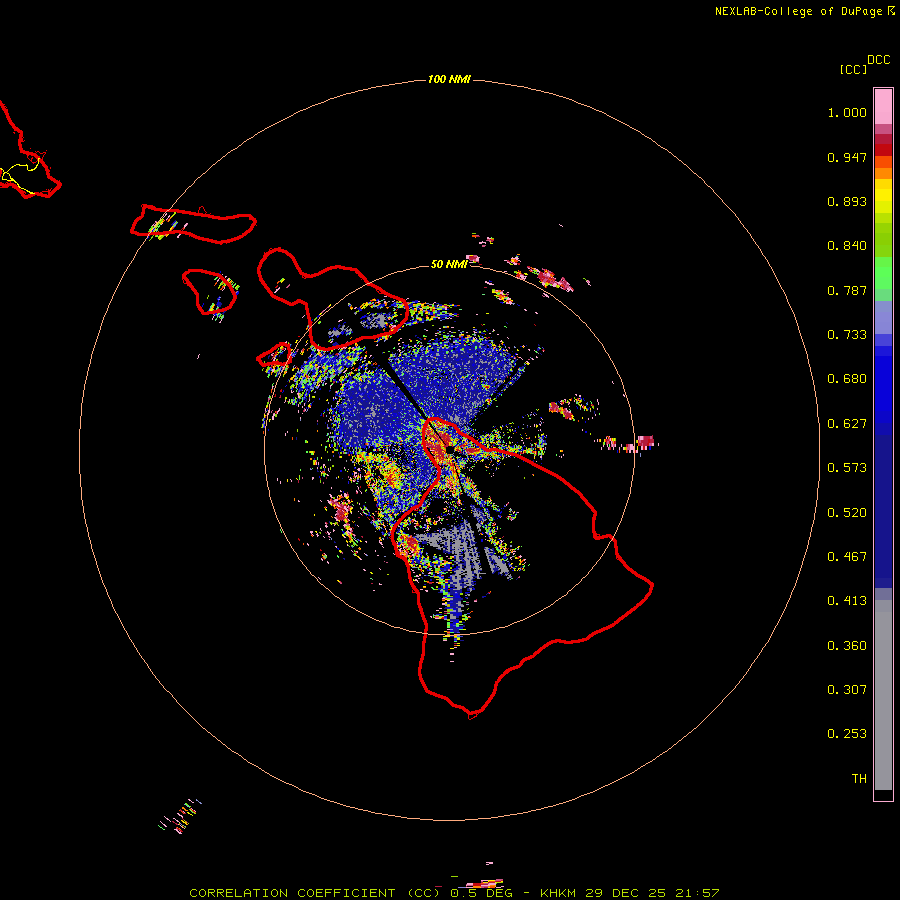Click the CORRELATION COEFFICIENT caption title
This screenshot has width=900, height=900.
[292, 893]
